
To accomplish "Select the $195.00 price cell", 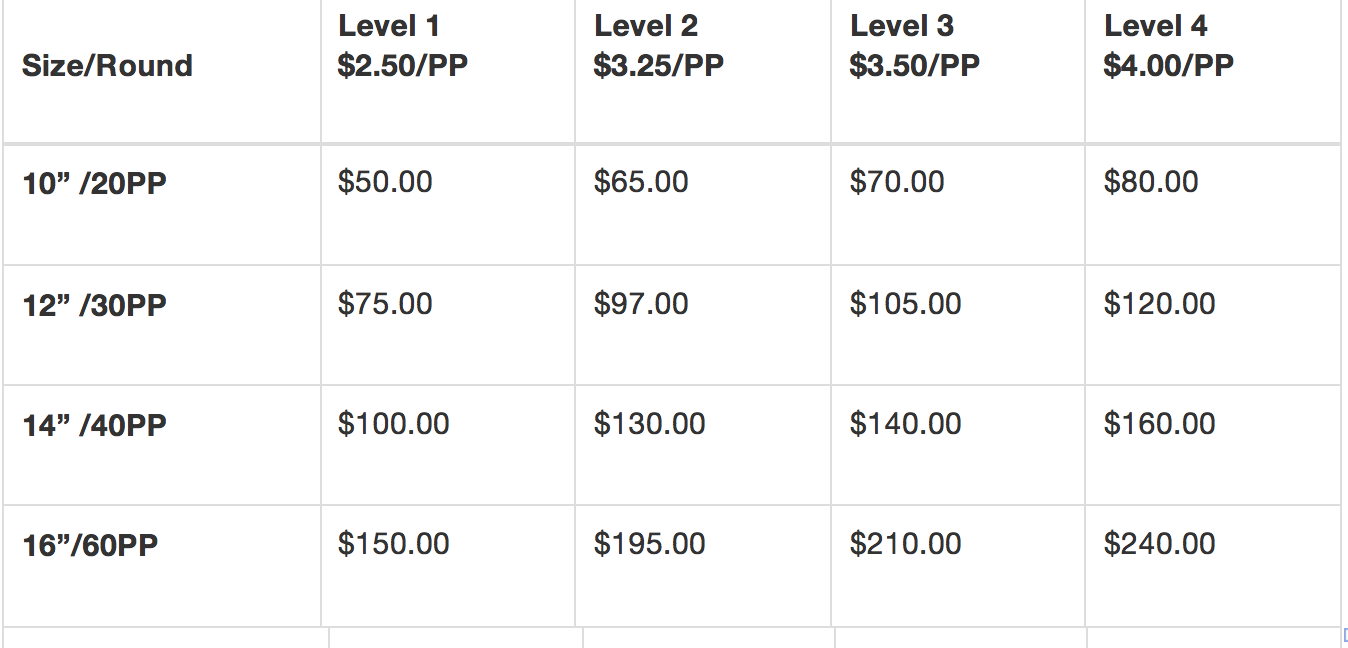I will [649, 544].
